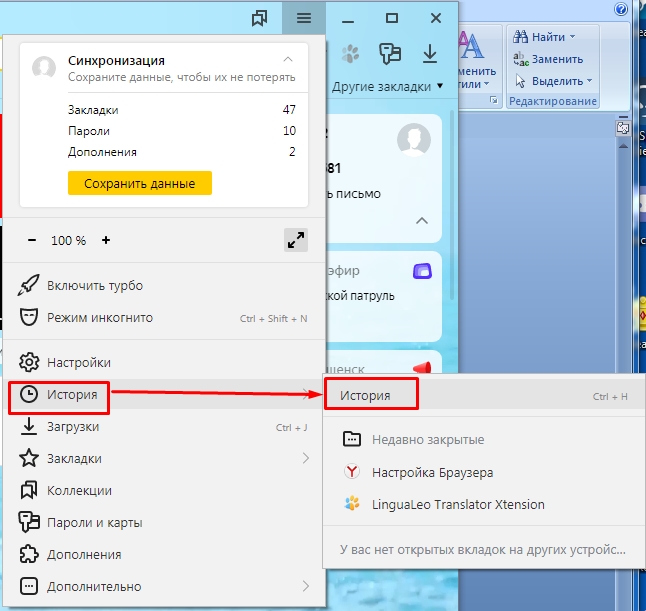Click the key-card icon beside Пароли и карты
The width and height of the screenshot is (646, 611).
29,522
